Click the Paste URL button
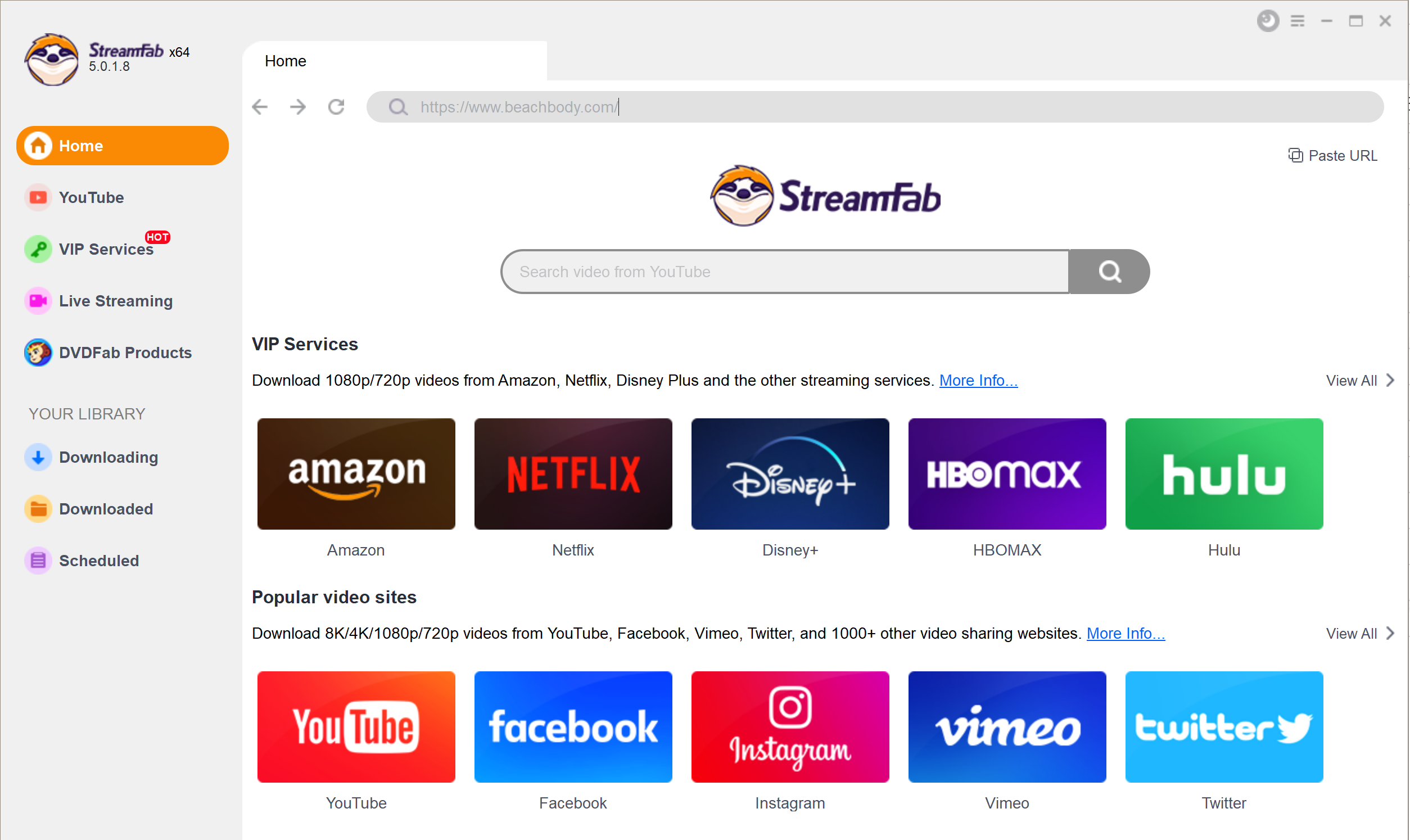The image size is (1410, 840). click(1334, 155)
